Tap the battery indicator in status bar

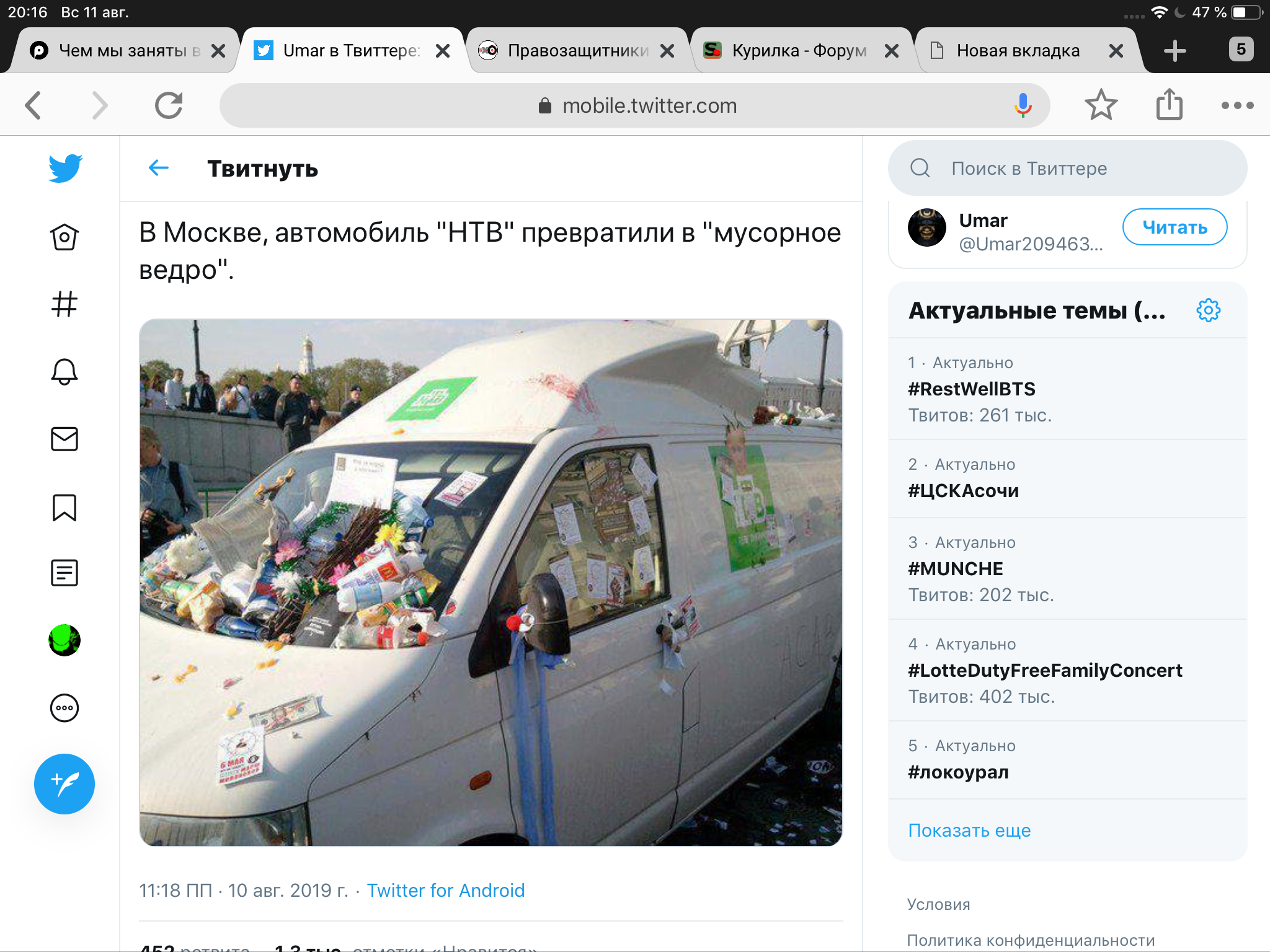coord(1246,12)
